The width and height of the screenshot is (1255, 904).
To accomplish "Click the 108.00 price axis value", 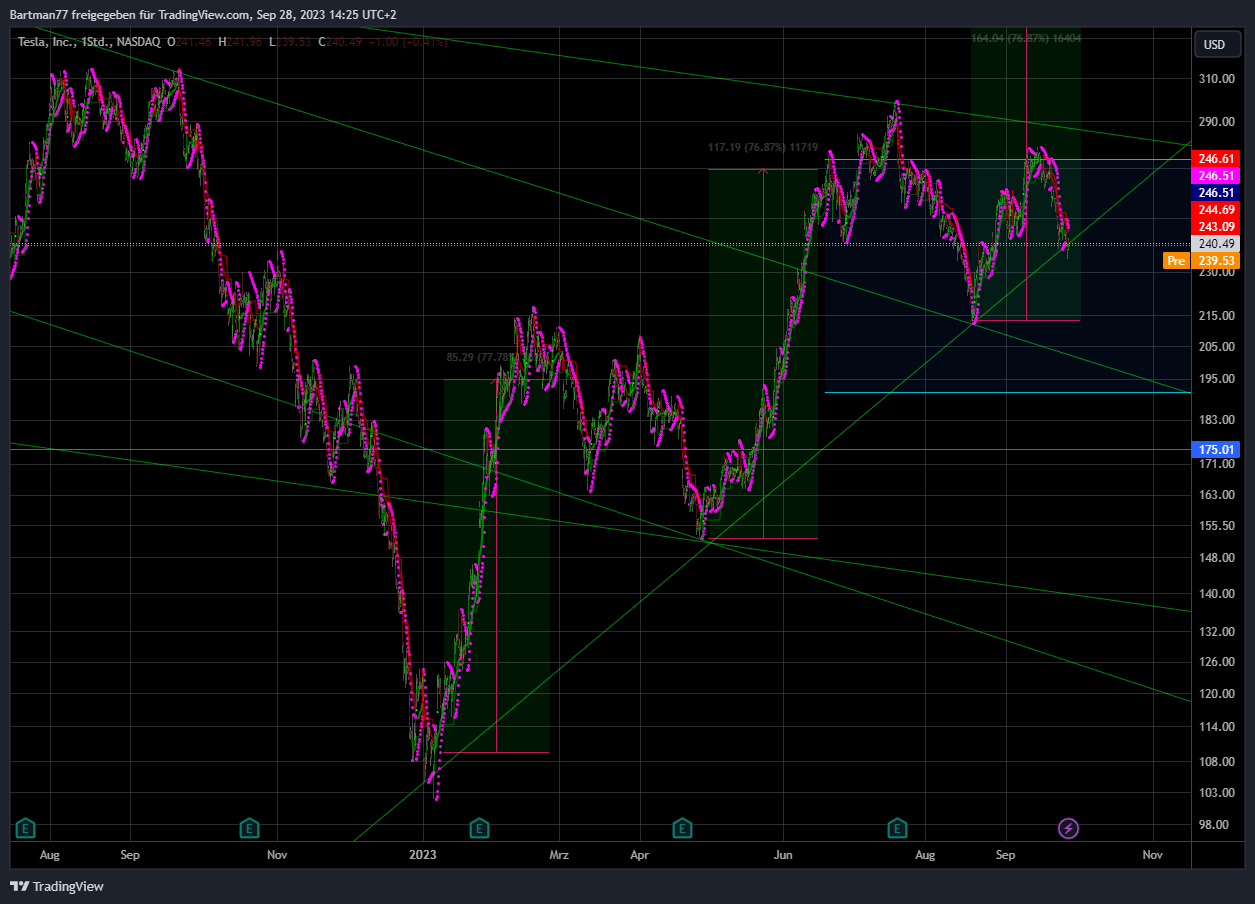I will (1216, 762).
